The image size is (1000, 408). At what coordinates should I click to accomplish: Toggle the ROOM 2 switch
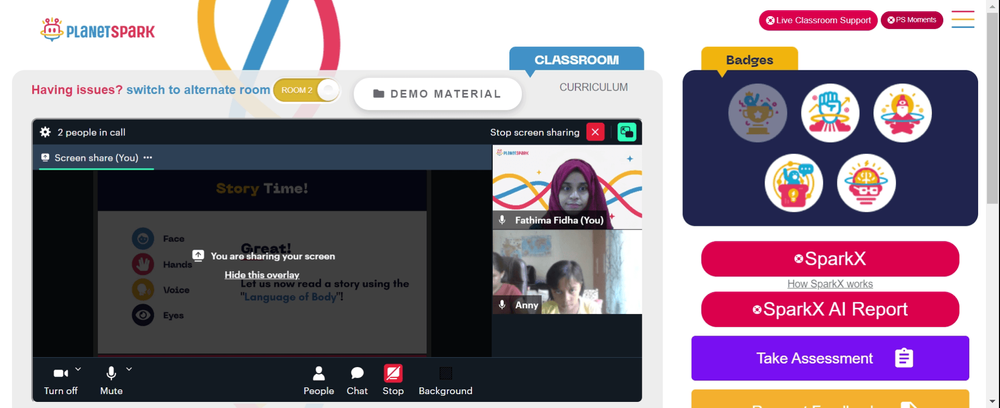[x=306, y=90]
